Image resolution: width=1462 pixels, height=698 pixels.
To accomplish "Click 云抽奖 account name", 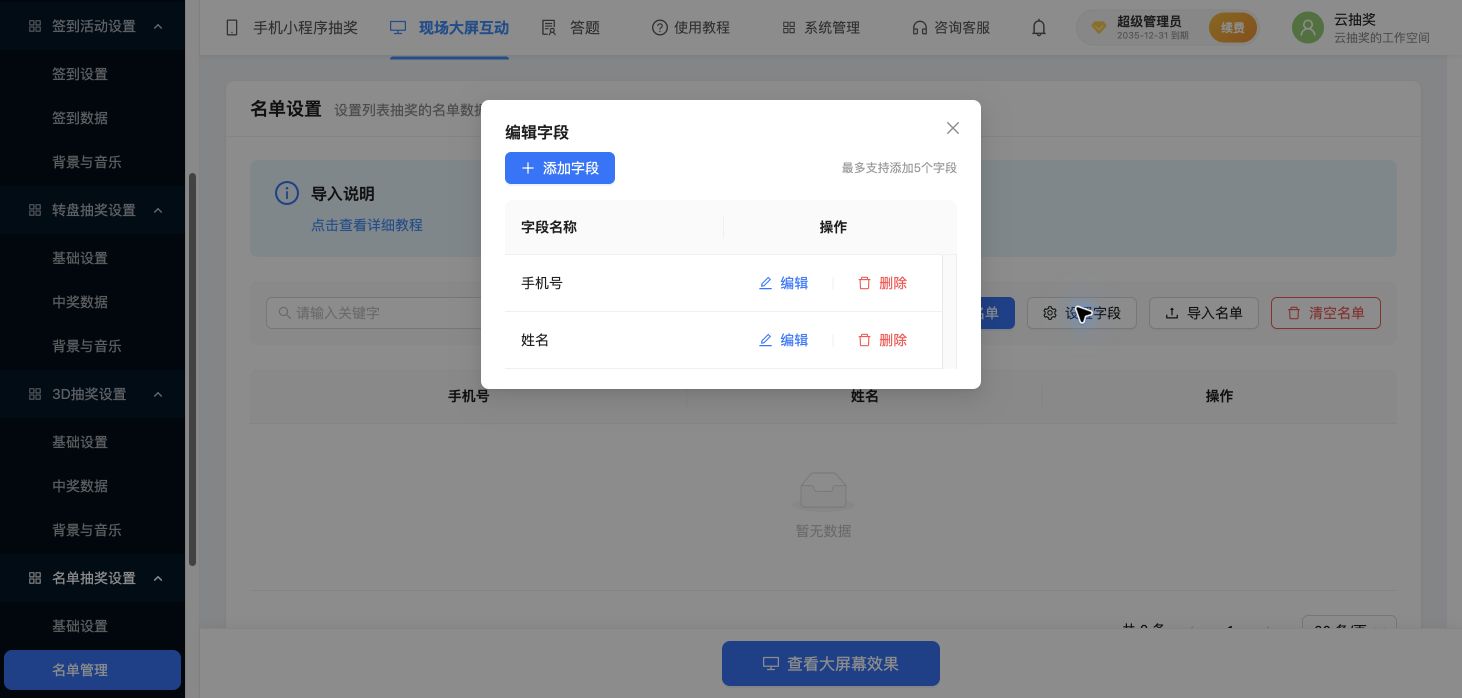I will tap(1355, 20).
